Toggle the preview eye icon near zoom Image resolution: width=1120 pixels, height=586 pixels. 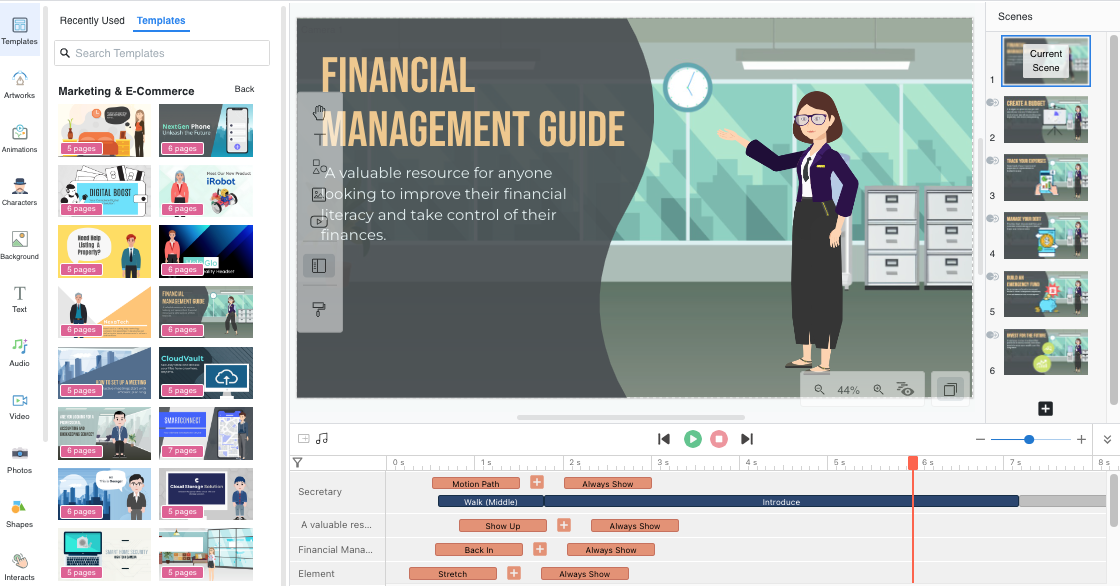point(906,390)
